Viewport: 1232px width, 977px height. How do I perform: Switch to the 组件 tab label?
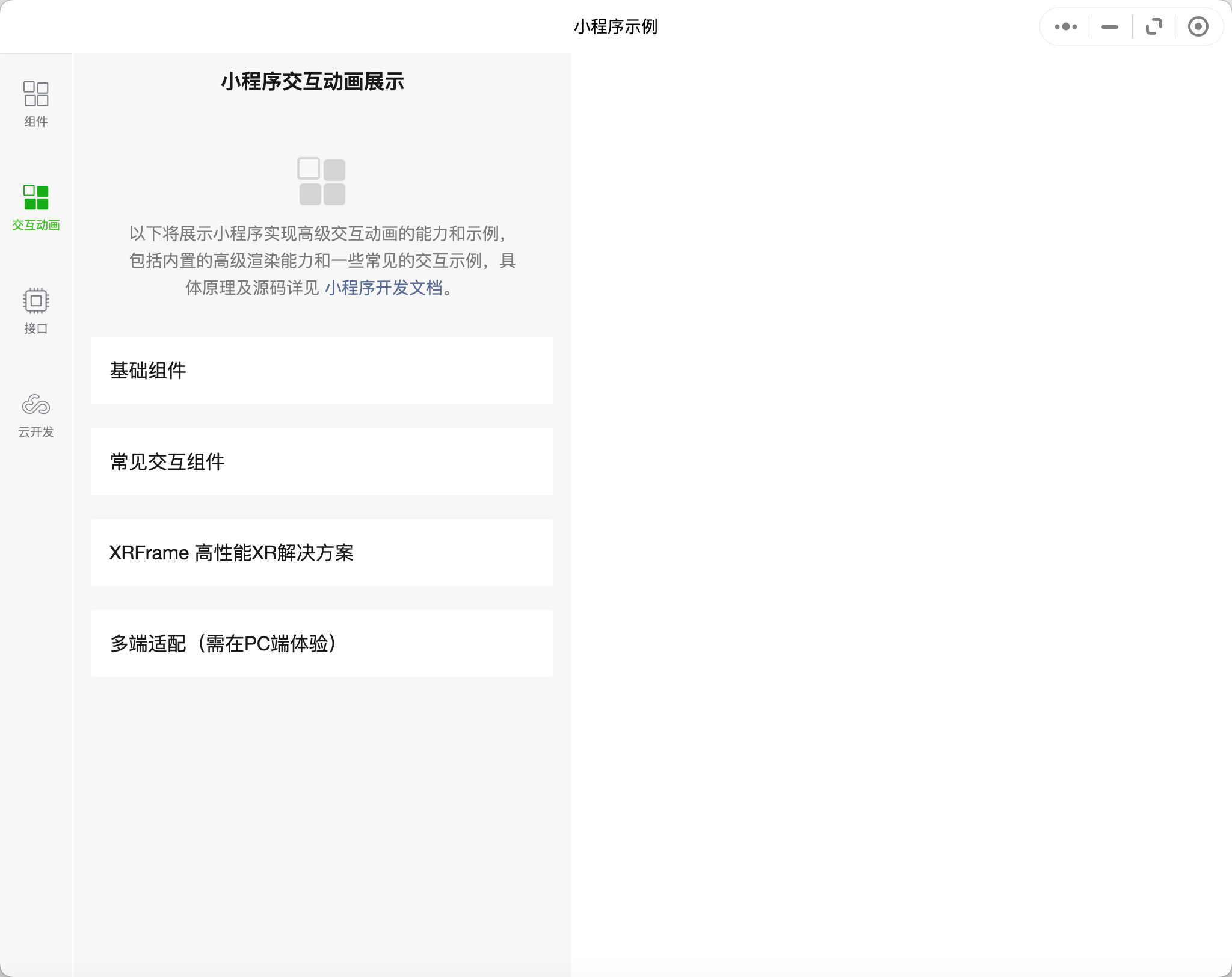pos(36,122)
